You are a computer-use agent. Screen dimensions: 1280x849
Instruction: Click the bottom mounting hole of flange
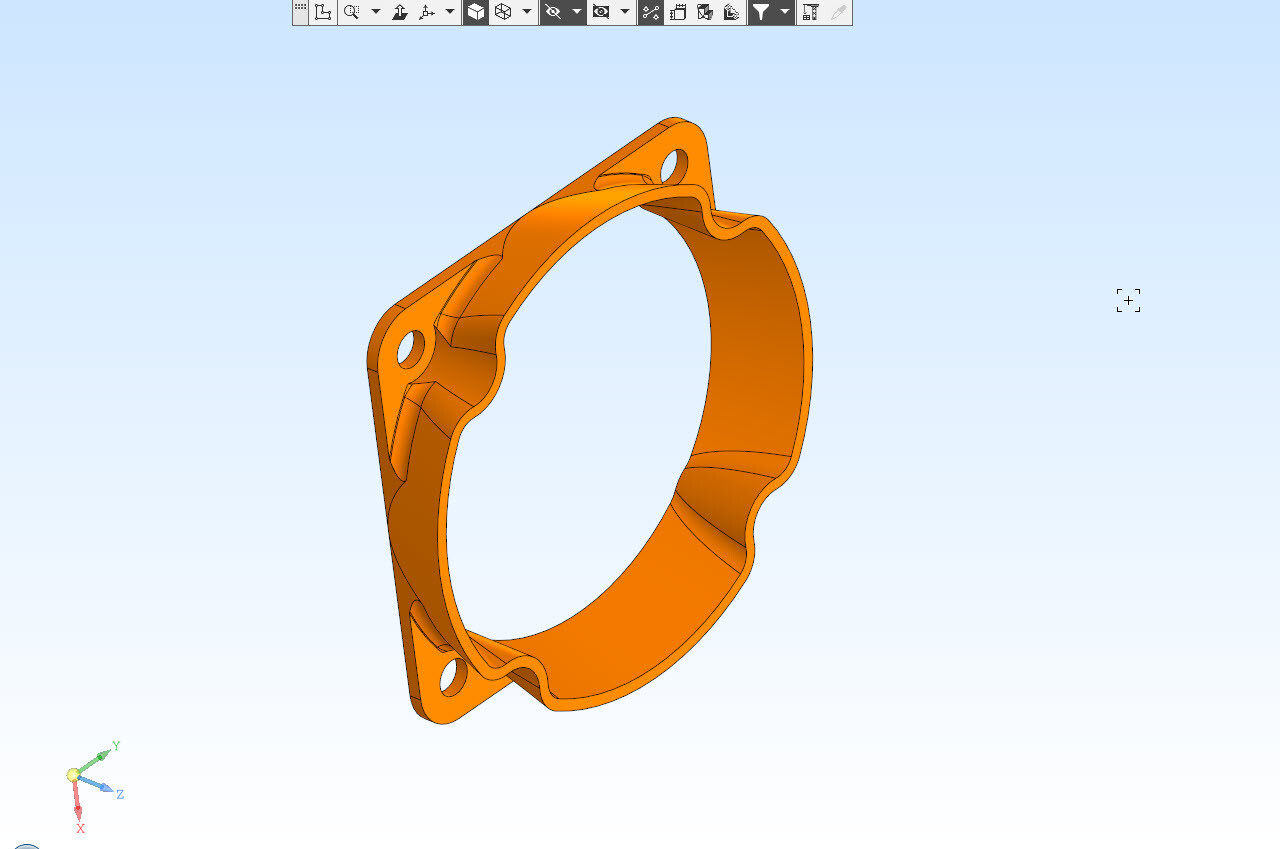pos(452,677)
